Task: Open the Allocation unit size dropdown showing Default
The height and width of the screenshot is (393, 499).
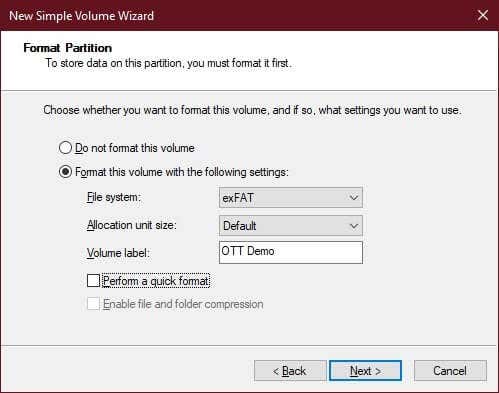Action: coord(291,226)
